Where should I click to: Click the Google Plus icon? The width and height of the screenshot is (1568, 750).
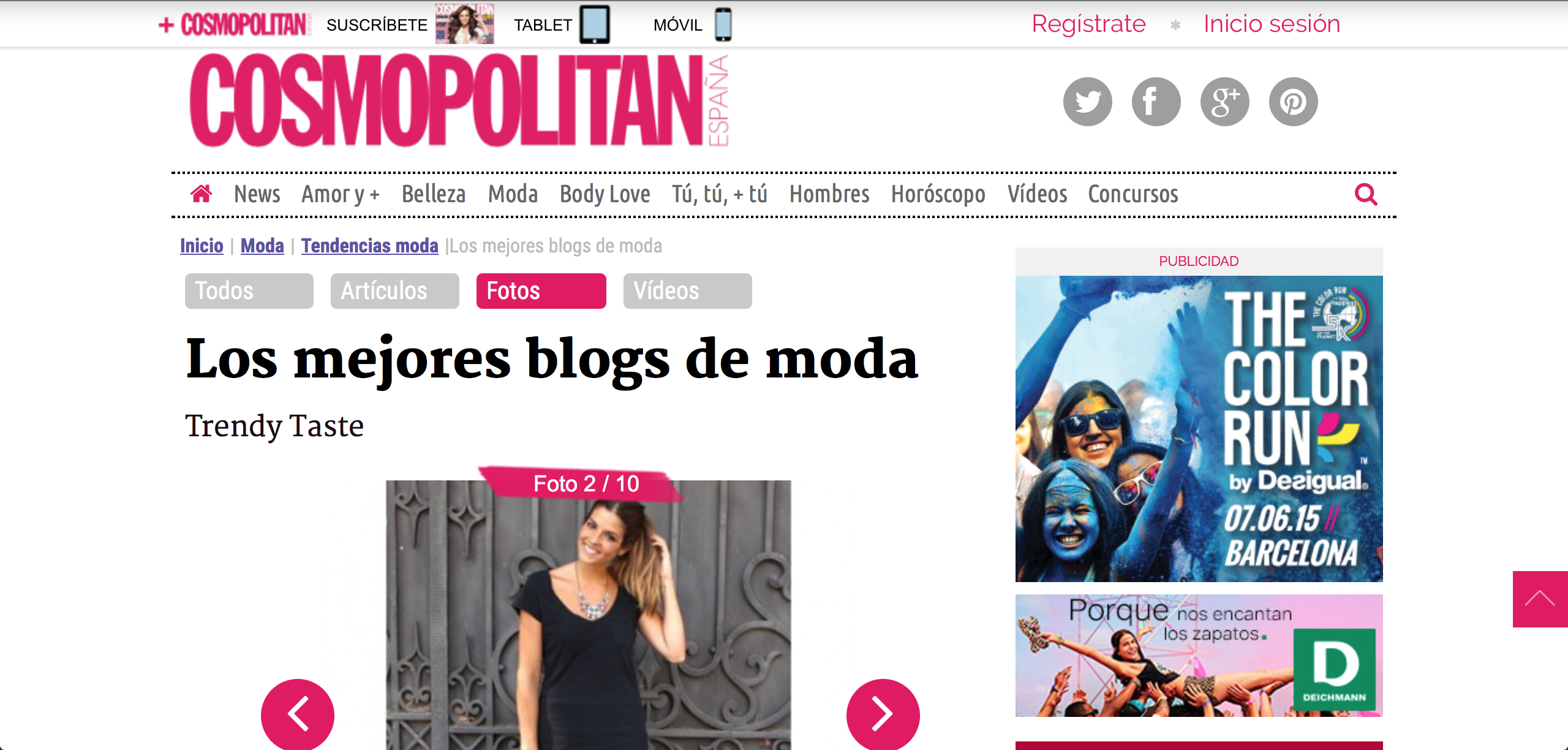(x=1224, y=102)
